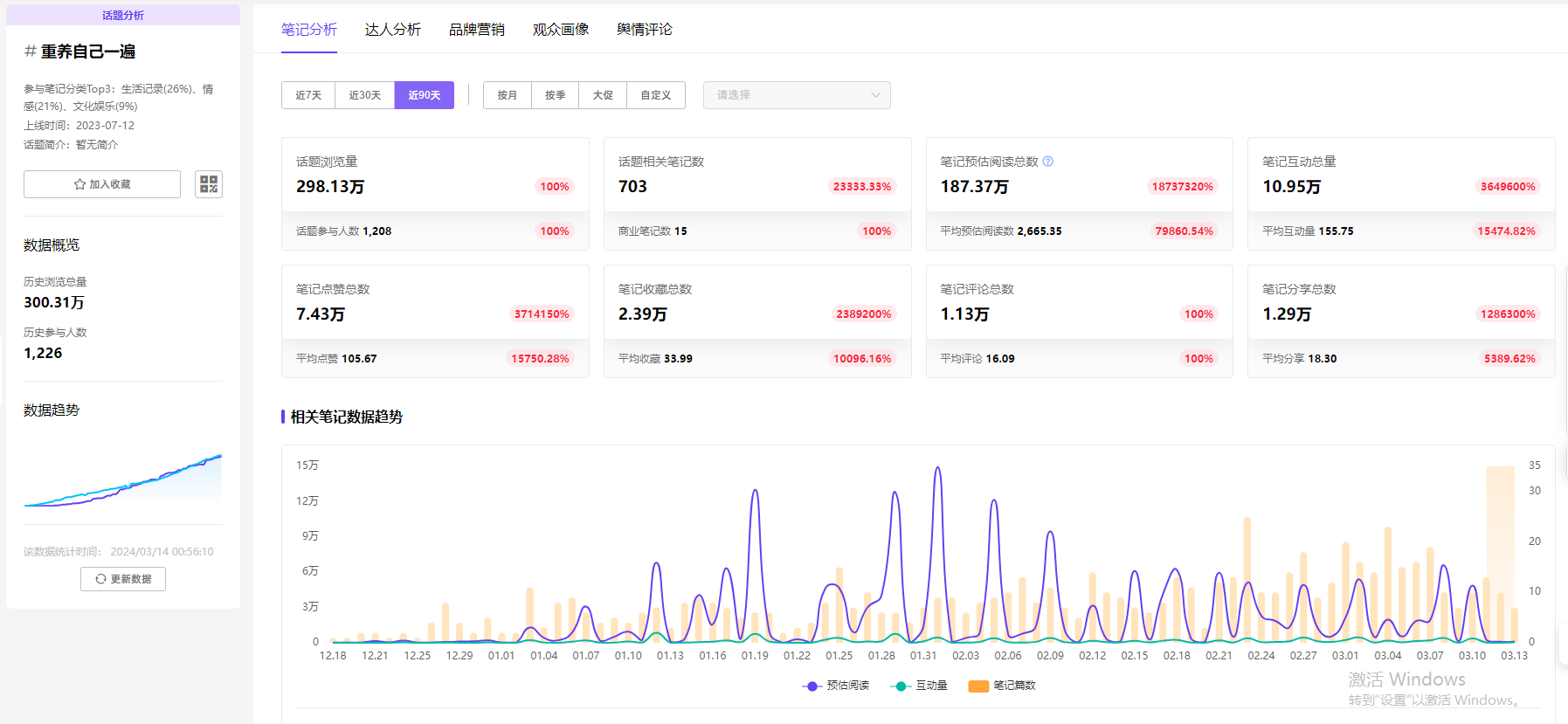The height and width of the screenshot is (724, 1568).
Task: Click the 上线时间 2023-07-12 text
Action: pos(79,126)
